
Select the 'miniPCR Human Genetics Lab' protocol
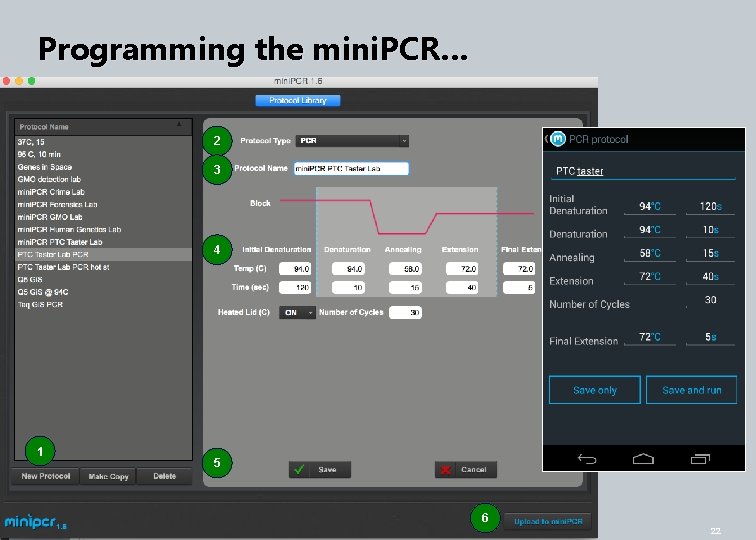(x=104, y=230)
